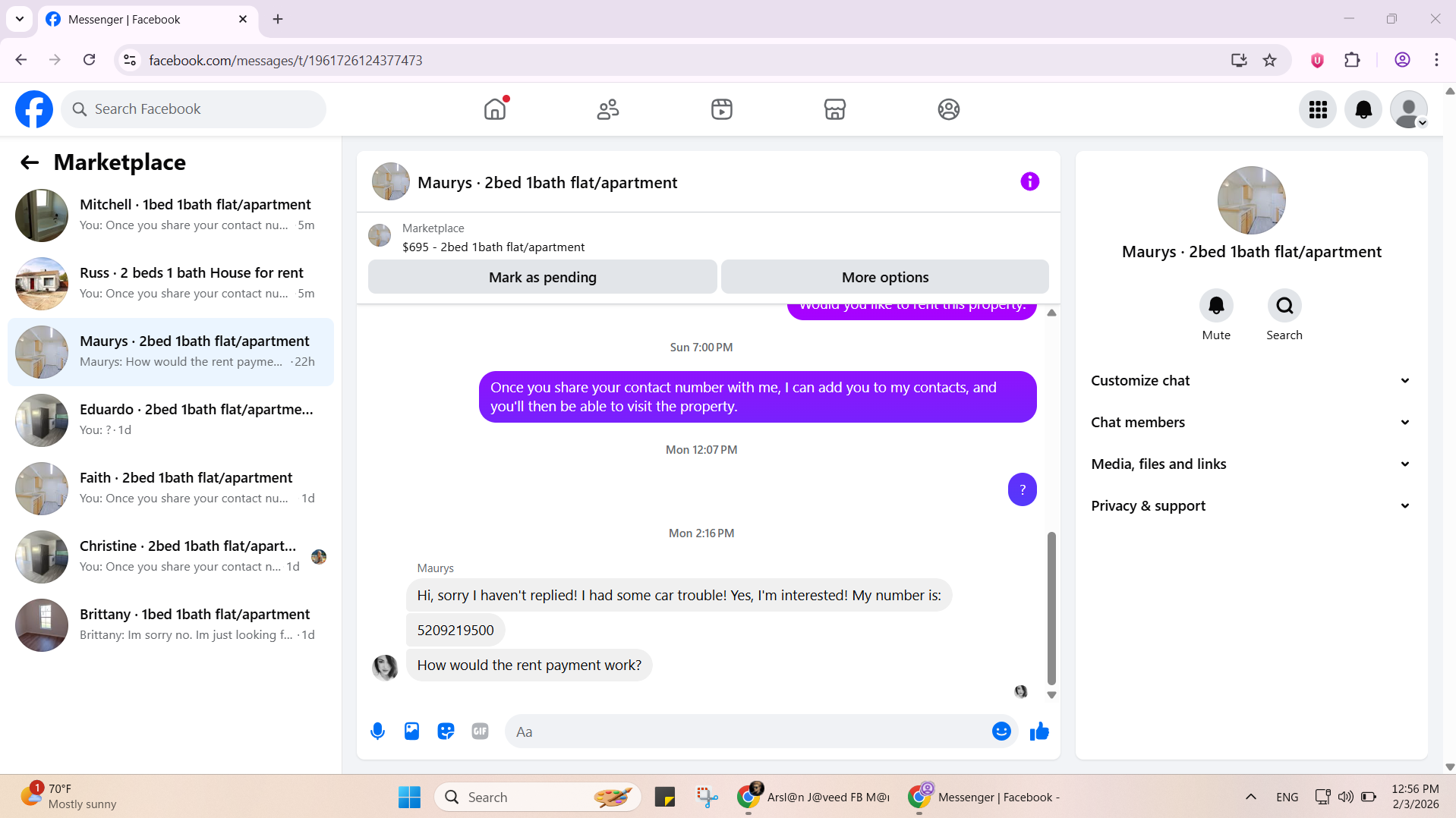Screen dimensions: 1456x818
Task: Expand the Privacy & support section
Action: coord(1251,506)
